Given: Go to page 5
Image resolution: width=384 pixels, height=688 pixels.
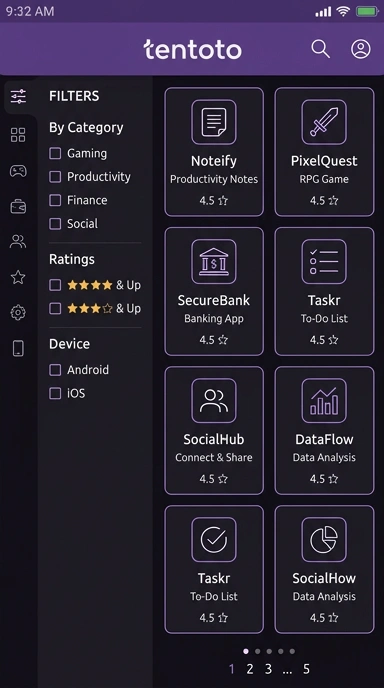Looking at the screenshot, I should [306, 669].
